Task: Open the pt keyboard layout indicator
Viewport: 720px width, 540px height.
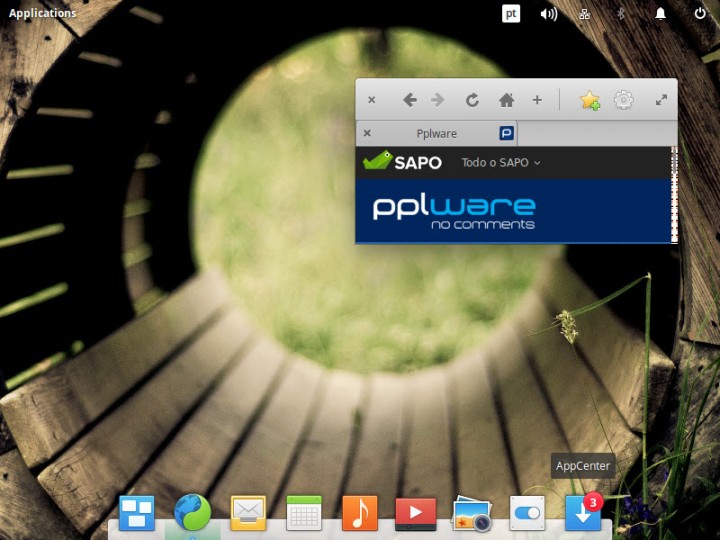Action: [x=510, y=13]
